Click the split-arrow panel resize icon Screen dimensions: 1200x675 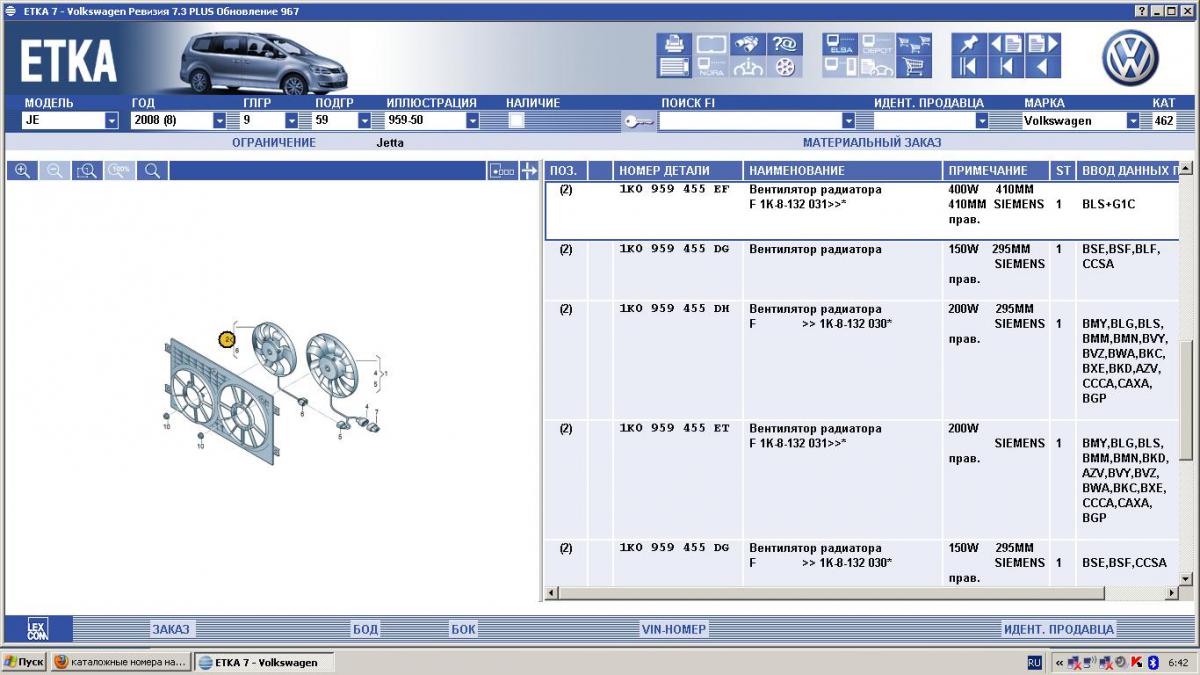coord(529,171)
